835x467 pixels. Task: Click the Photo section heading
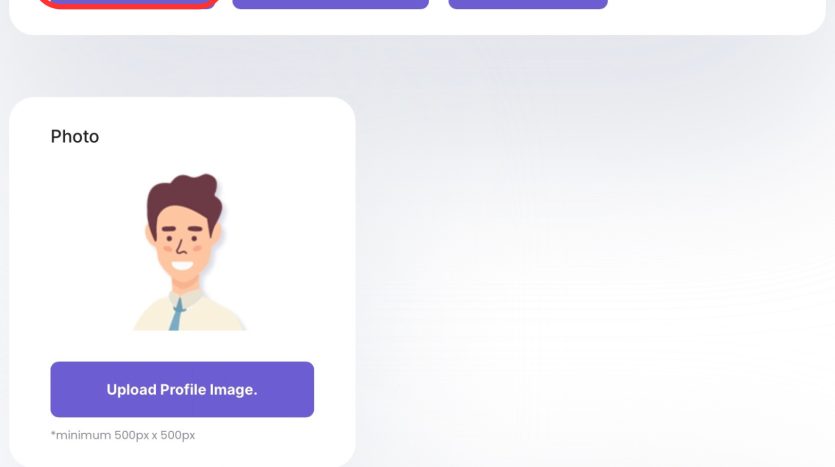point(75,137)
